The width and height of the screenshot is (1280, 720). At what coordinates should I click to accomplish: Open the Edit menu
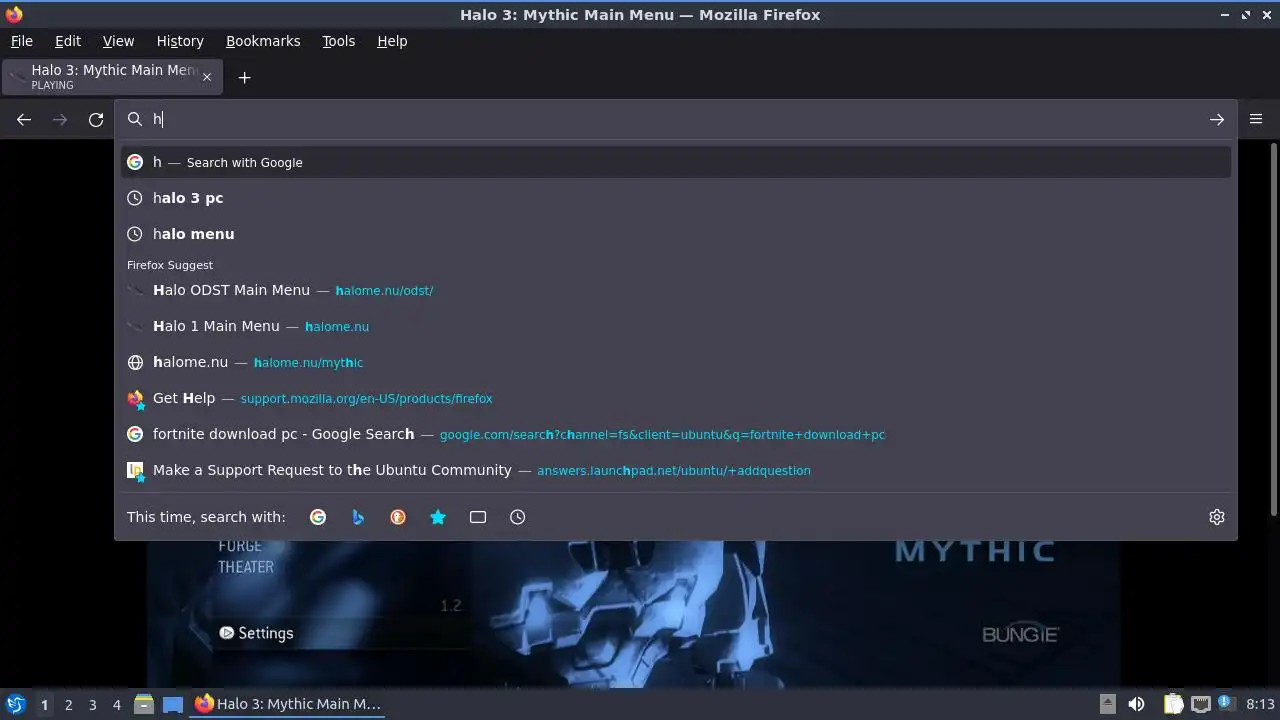68,41
